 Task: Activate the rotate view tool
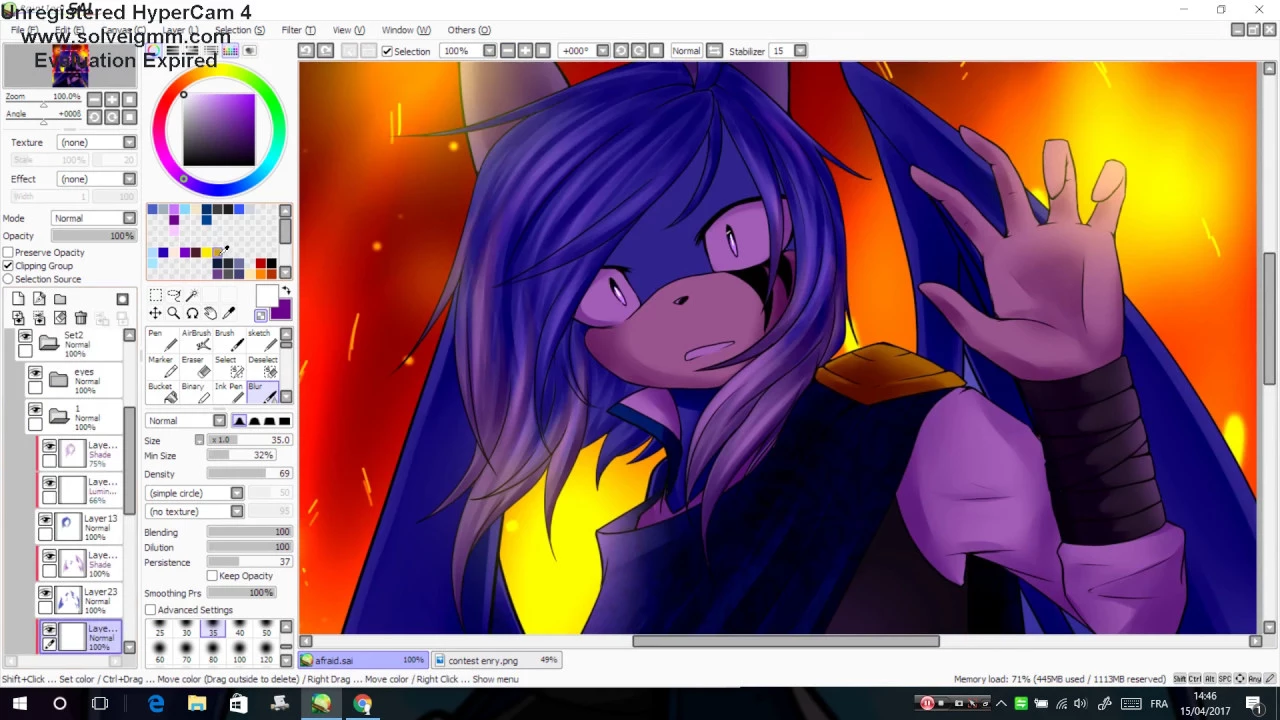(x=192, y=314)
